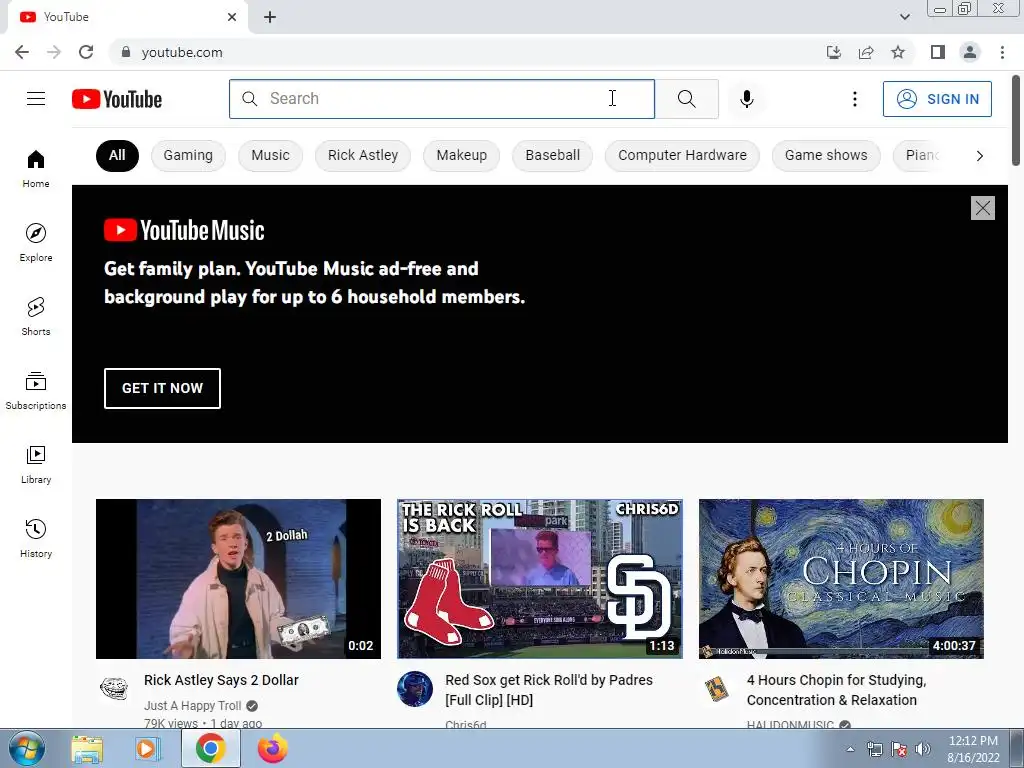Open Shorts in the sidebar
Viewport: 1024px width, 768px height.
pos(36,316)
